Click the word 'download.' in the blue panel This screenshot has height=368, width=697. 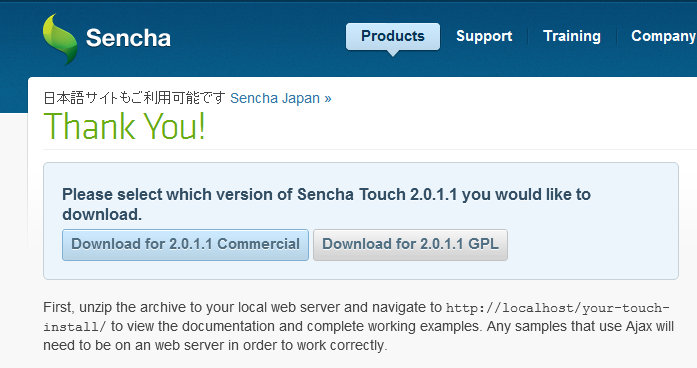[102, 215]
